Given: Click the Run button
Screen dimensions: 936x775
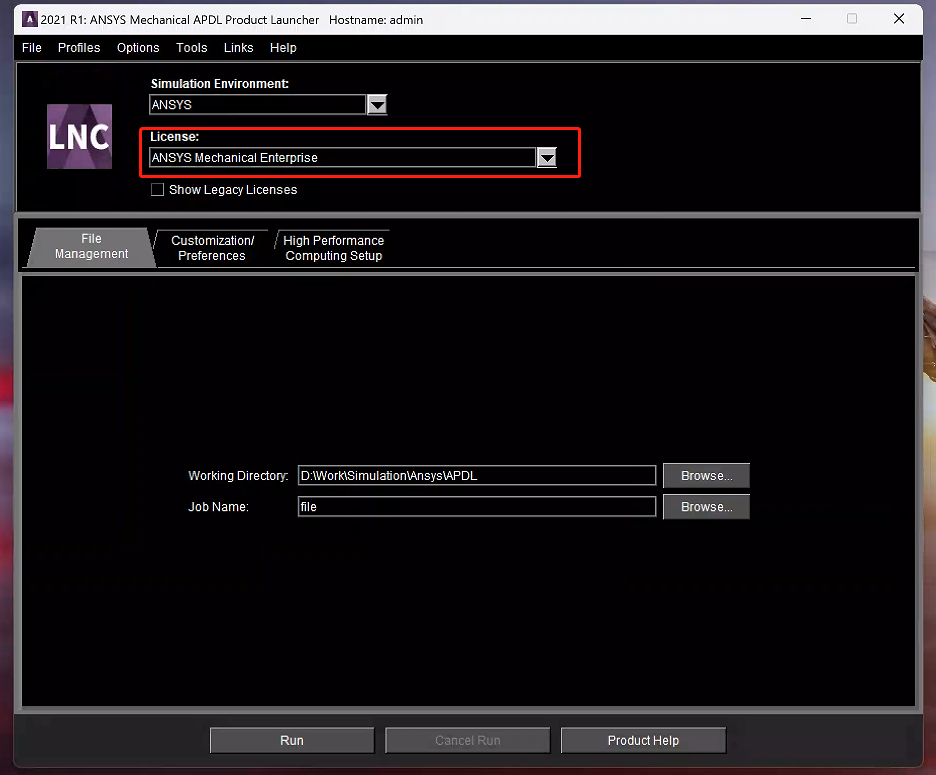Looking at the screenshot, I should 292,740.
